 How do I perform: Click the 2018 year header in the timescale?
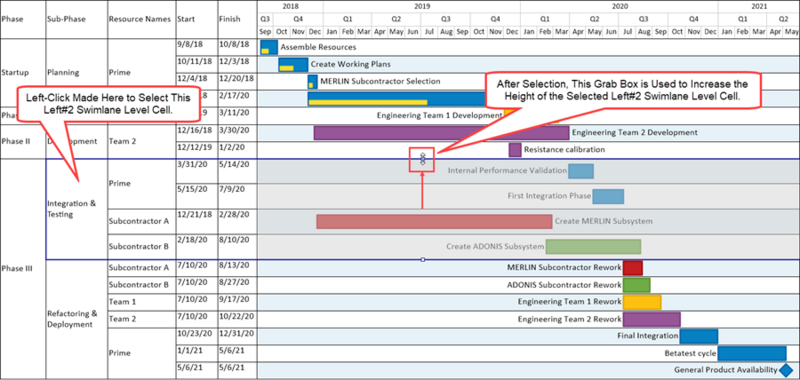290,7
